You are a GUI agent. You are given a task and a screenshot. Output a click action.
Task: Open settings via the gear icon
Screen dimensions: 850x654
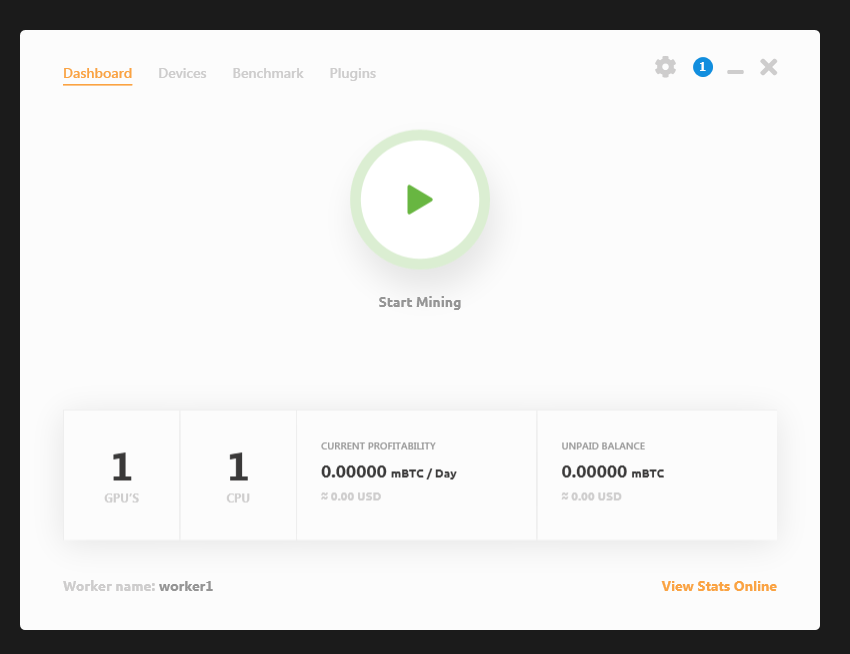tap(665, 67)
